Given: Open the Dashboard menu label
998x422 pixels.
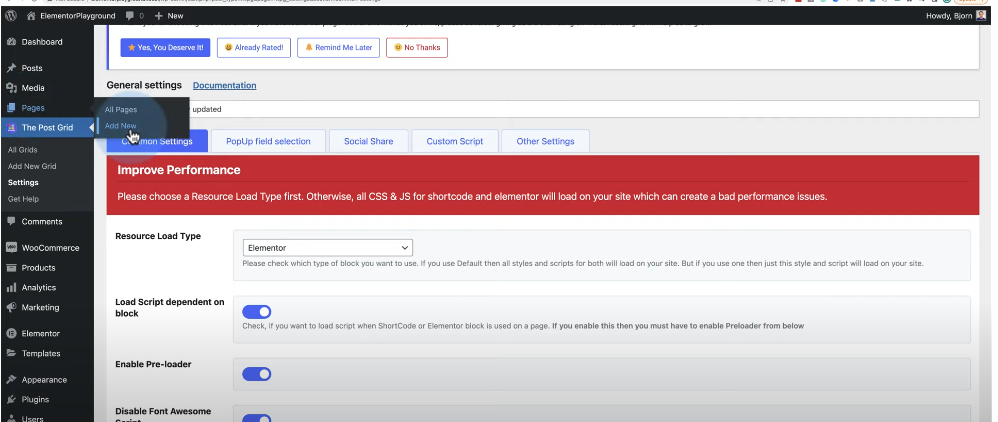Looking at the screenshot, I should point(42,42).
